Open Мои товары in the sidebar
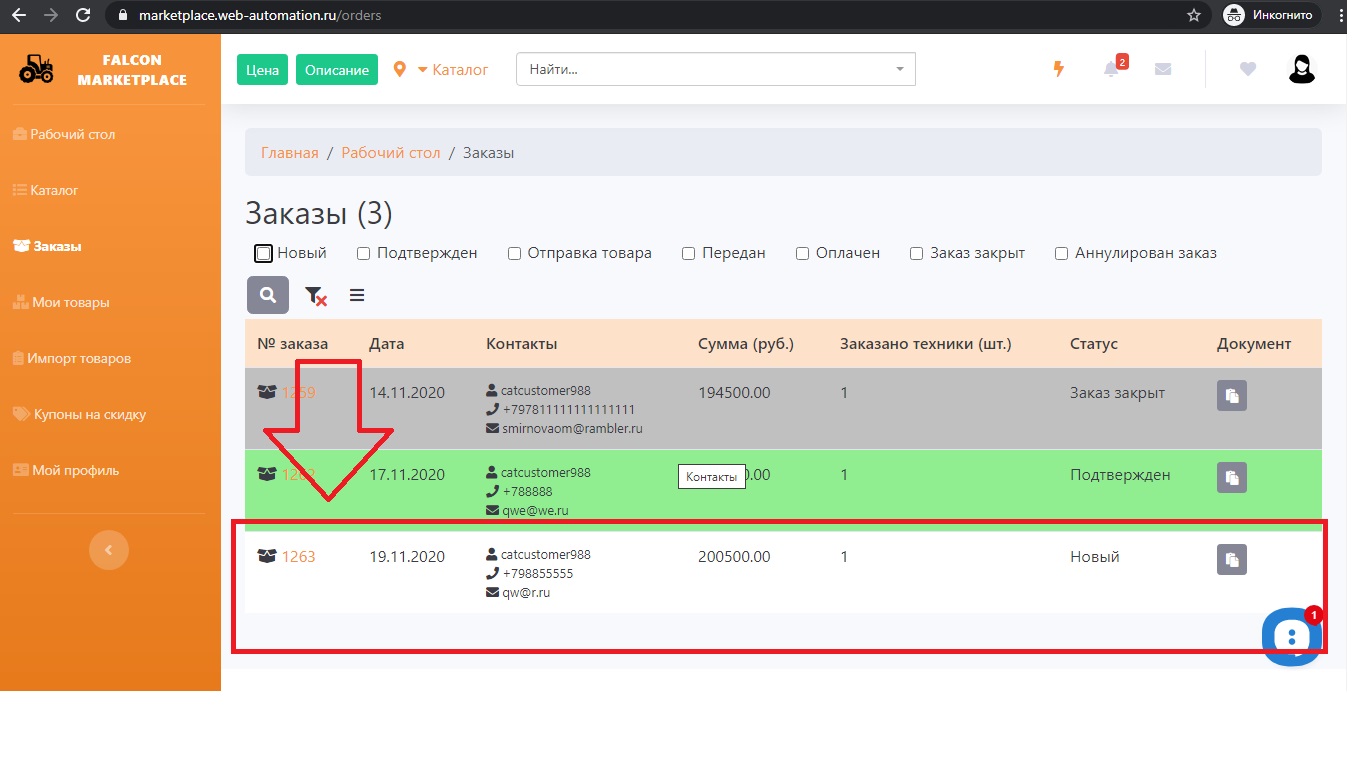Viewport: 1366px width, 768px height. point(70,302)
